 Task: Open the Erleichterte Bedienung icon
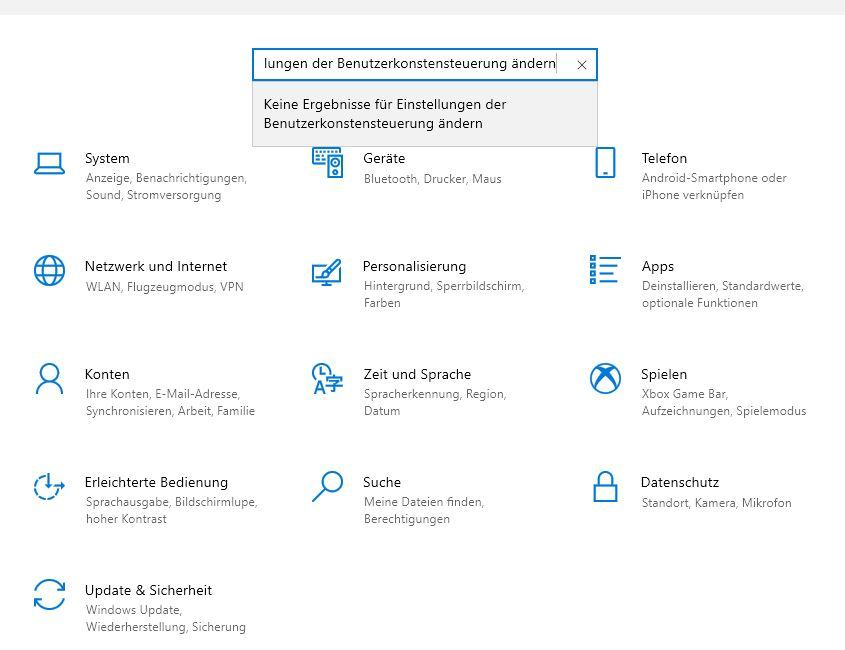(49, 486)
